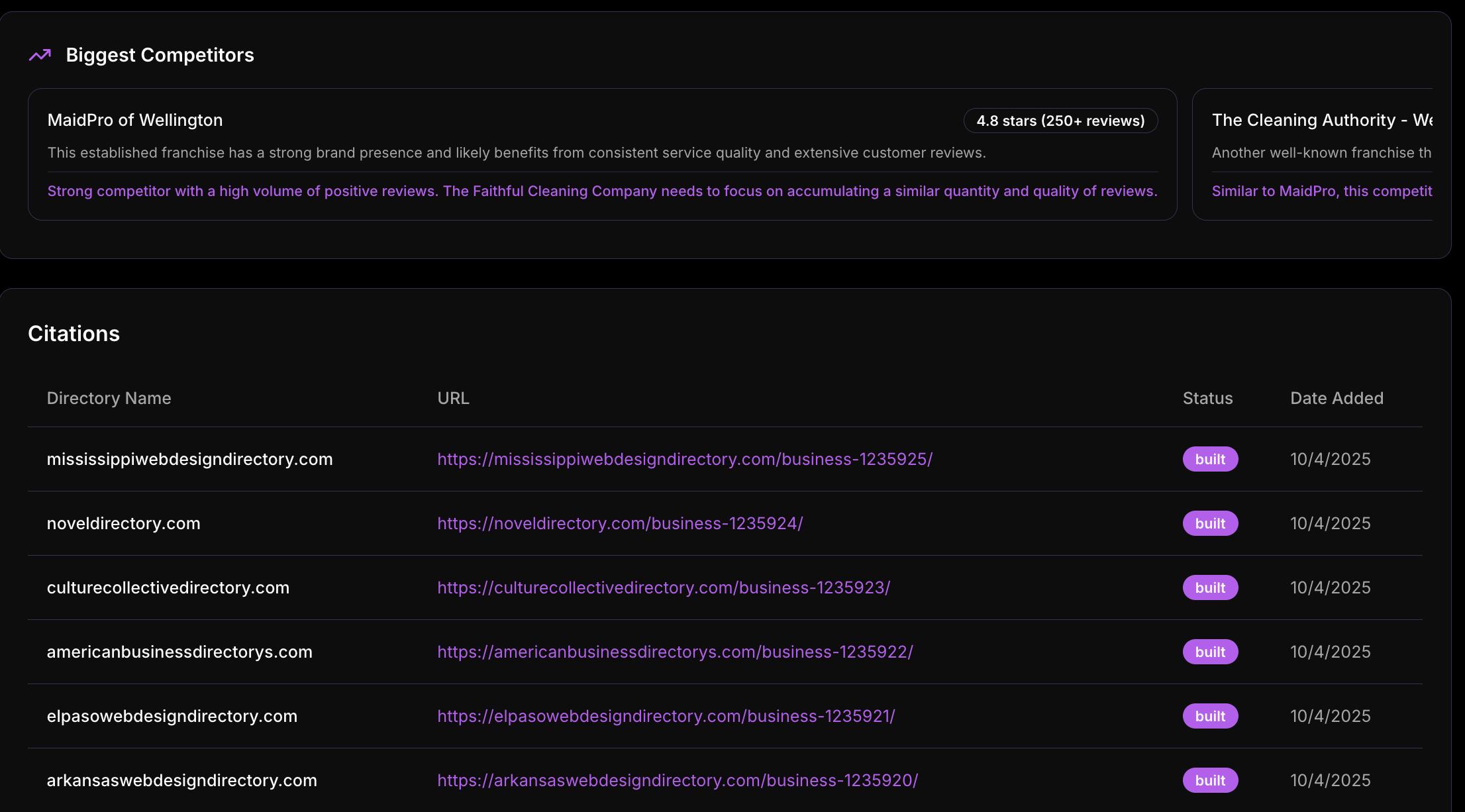Click the Date Added column header

[x=1336, y=398]
